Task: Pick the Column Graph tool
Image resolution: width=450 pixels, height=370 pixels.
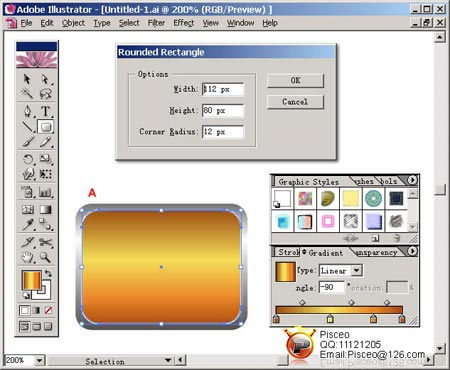Action: tap(45, 192)
